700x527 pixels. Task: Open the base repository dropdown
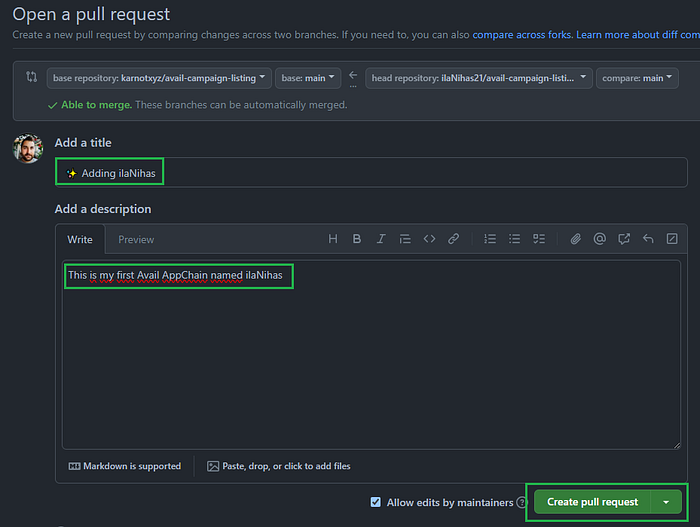coord(159,78)
